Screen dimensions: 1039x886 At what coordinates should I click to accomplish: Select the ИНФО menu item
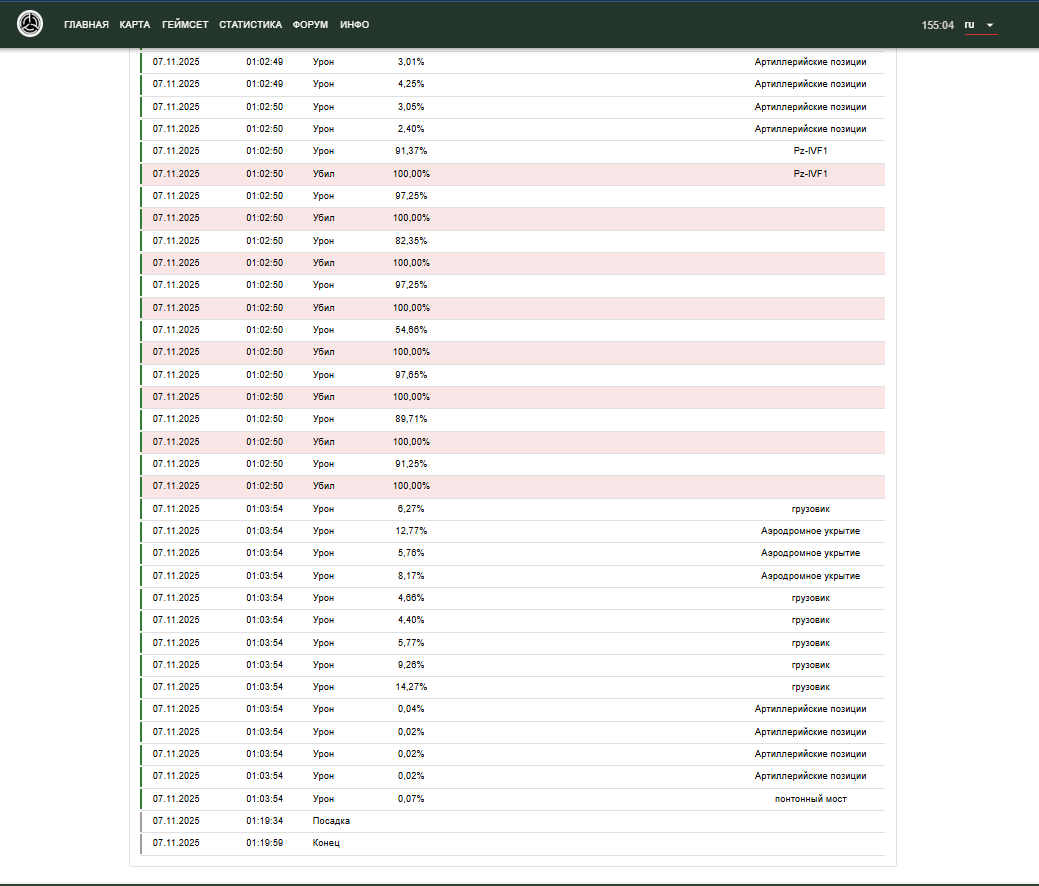click(354, 25)
